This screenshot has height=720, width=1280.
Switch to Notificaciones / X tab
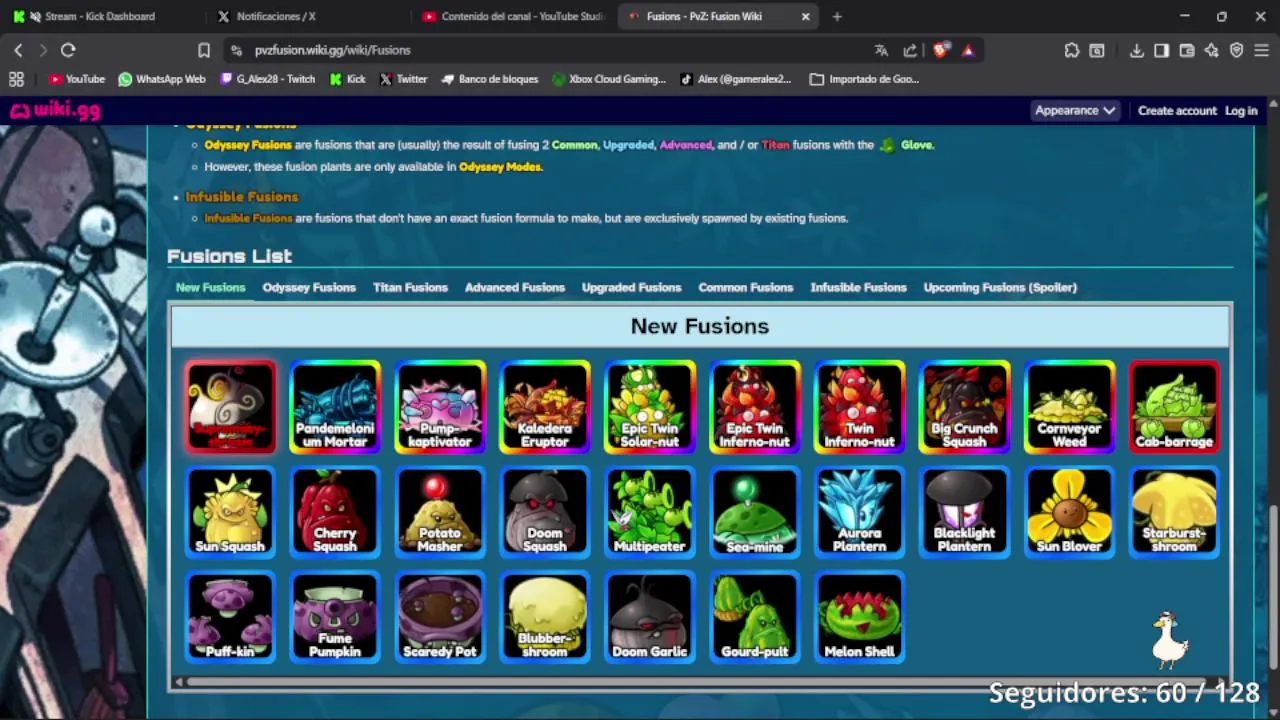[276, 16]
